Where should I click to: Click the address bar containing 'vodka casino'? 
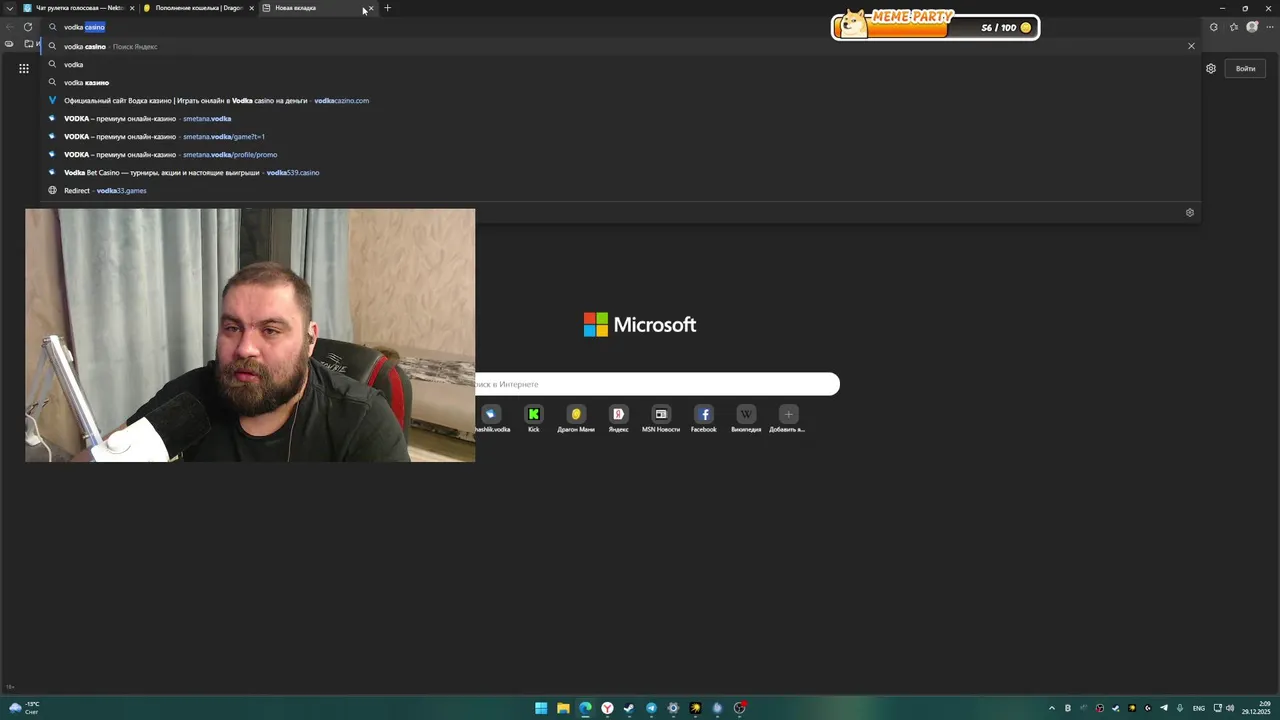(x=620, y=27)
